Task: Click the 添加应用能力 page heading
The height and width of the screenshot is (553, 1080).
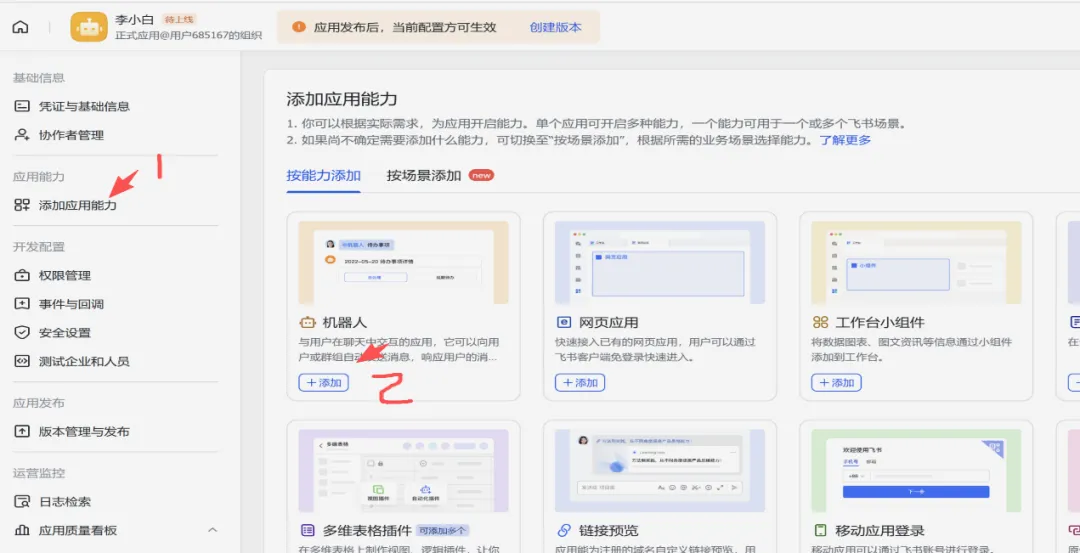Action: point(342,99)
